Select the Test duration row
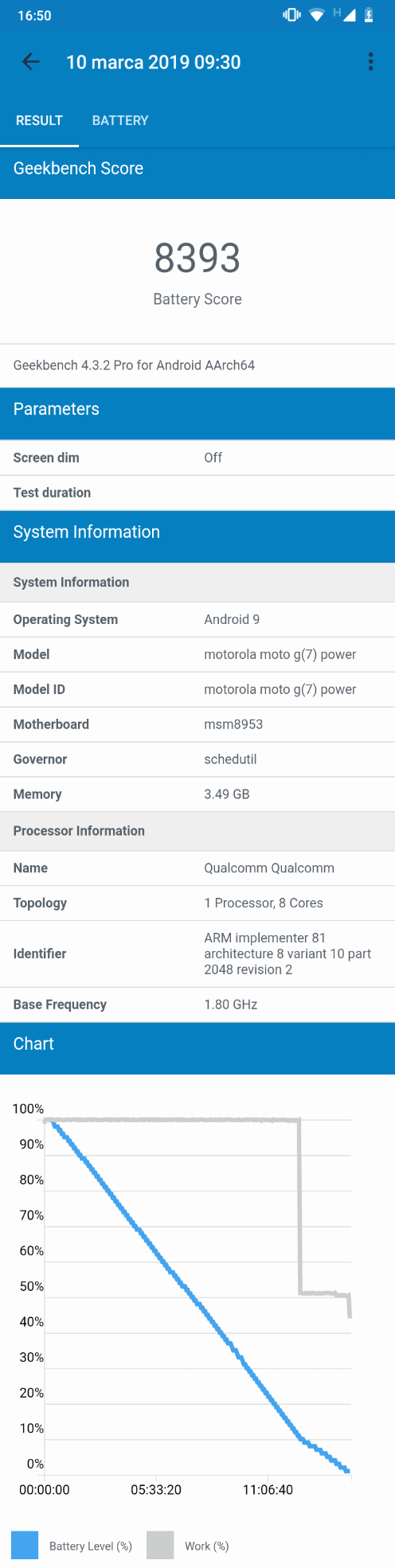 [x=197, y=493]
